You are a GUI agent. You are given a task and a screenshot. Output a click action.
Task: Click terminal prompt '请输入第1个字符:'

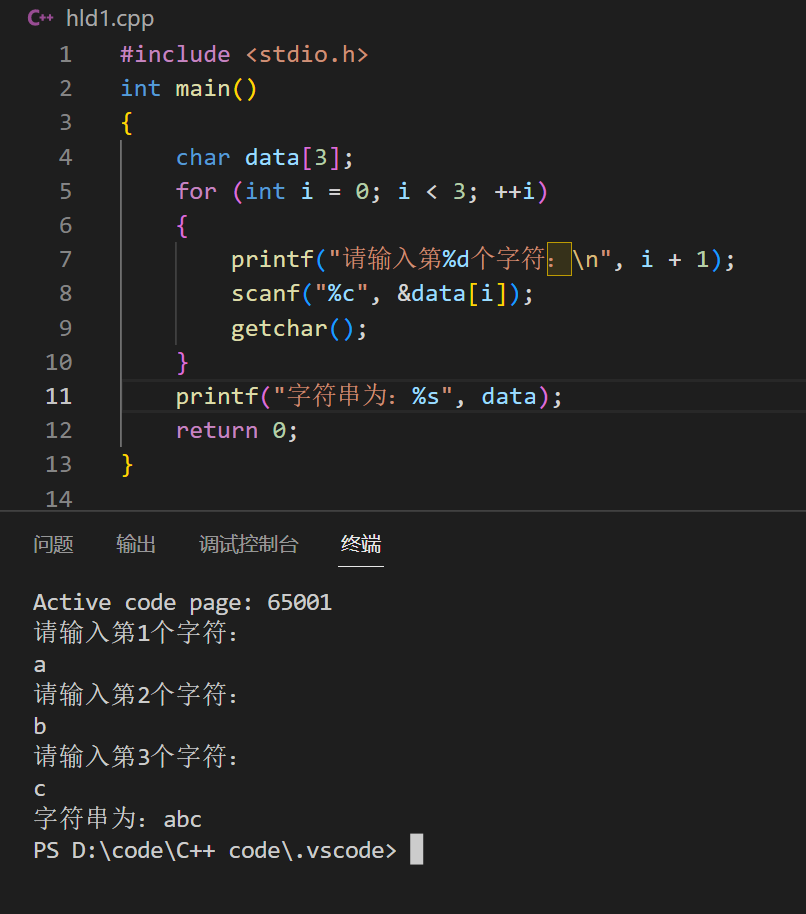[135, 633]
